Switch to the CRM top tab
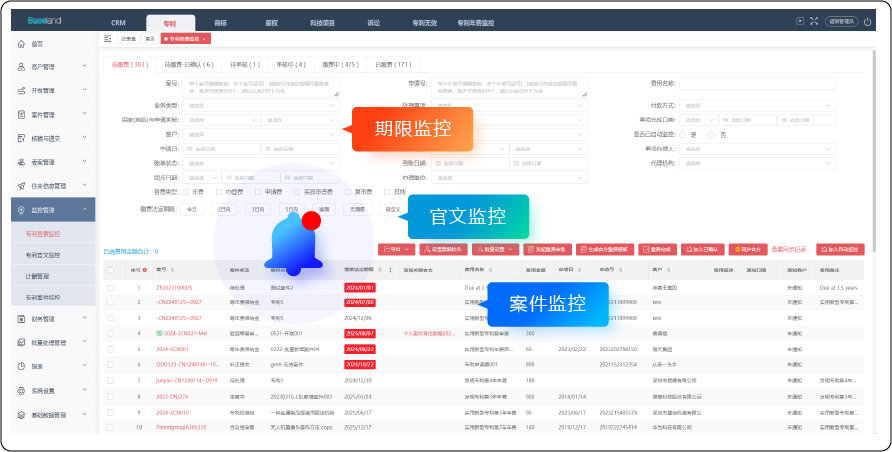This screenshot has width=892, height=452. pos(118,23)
